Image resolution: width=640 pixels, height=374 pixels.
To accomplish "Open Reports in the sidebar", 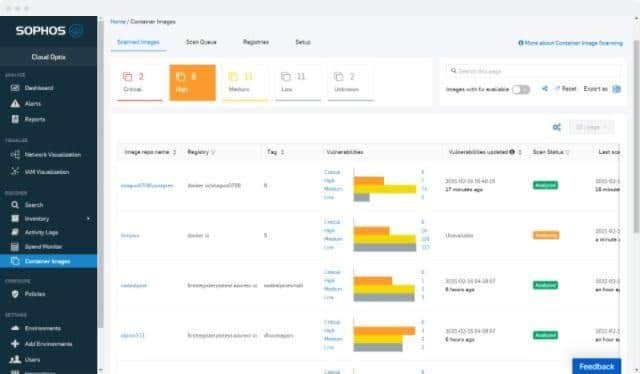I will point(35,119).
